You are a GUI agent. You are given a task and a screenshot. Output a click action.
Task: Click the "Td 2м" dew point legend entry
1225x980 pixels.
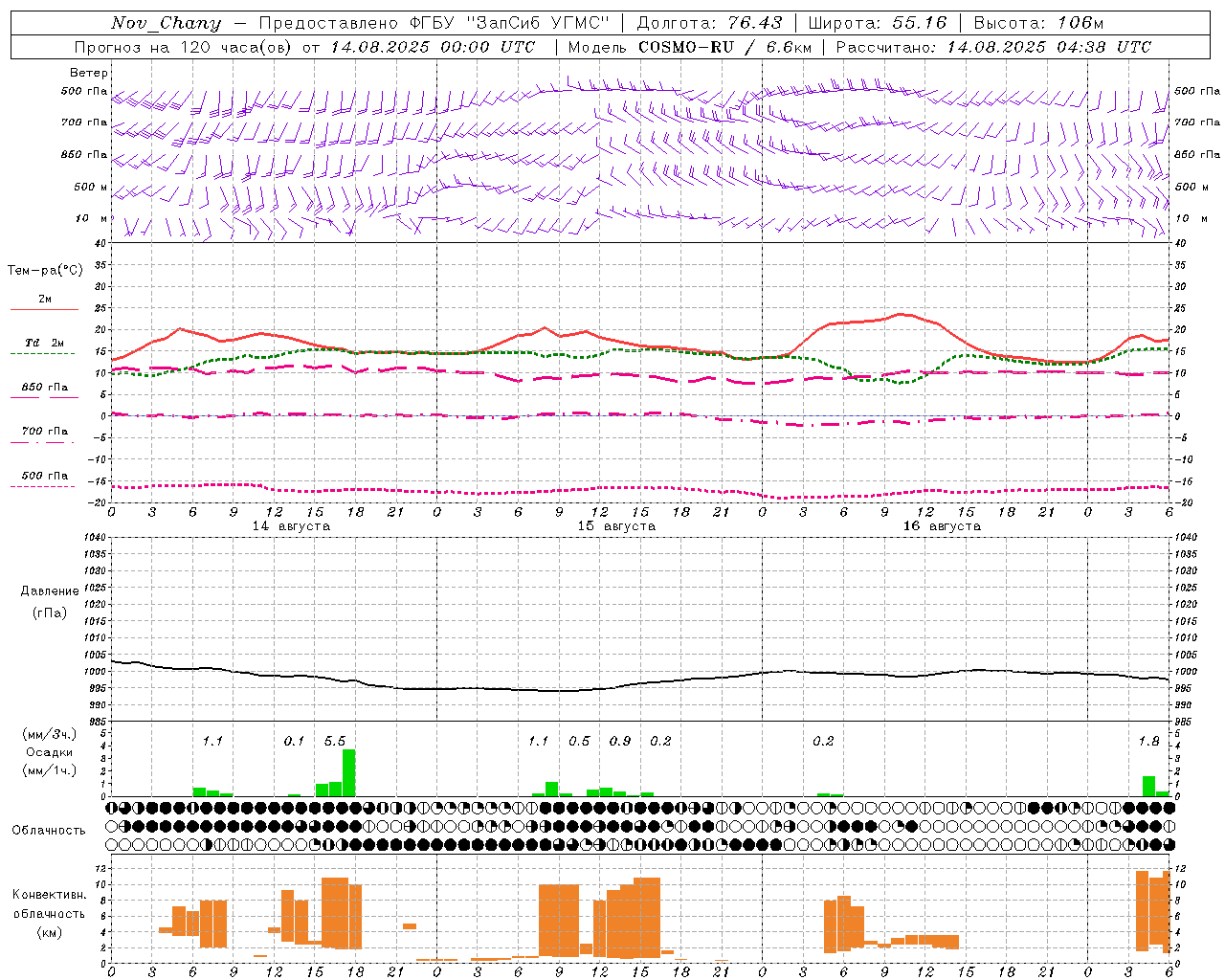click(x=45, y=343)
